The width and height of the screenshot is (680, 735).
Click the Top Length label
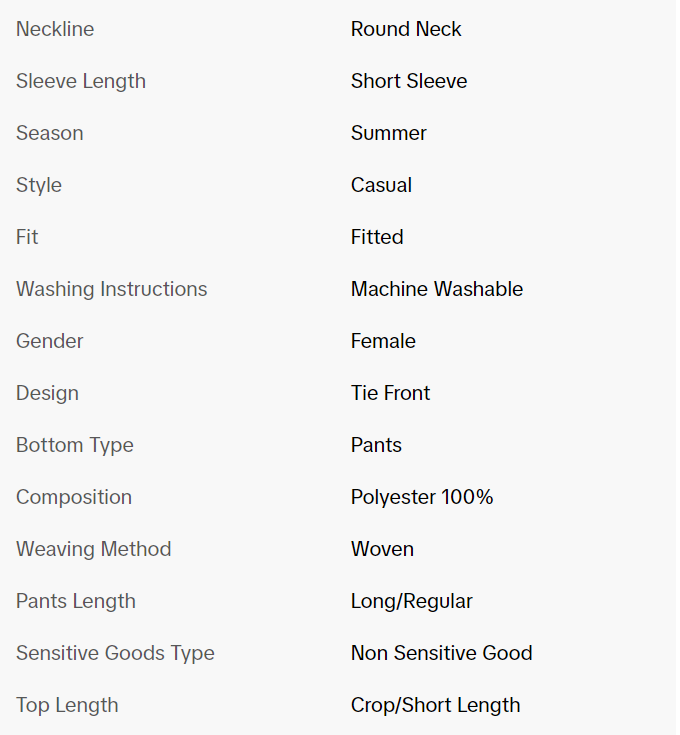(x=67, y=705)
